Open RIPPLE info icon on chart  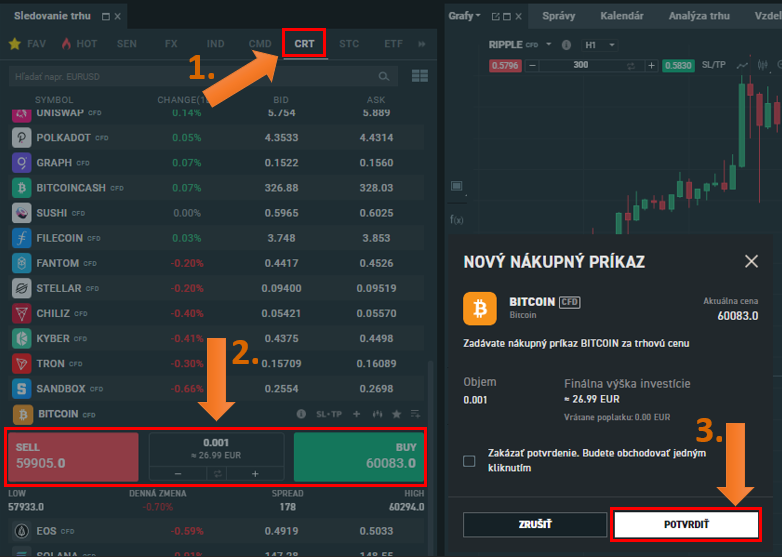[566, 45]
